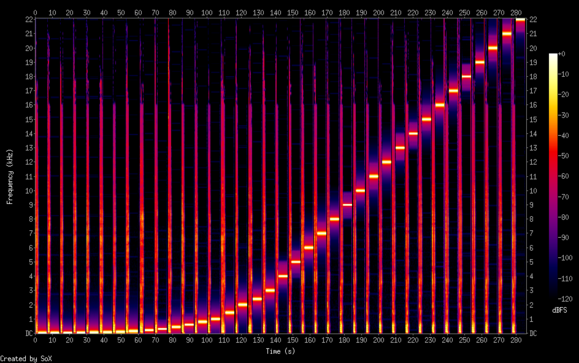Click the 22 kHz tone at top right
Image resolution: width=579 pixels, height=363 pixels.
click(520, 20)
